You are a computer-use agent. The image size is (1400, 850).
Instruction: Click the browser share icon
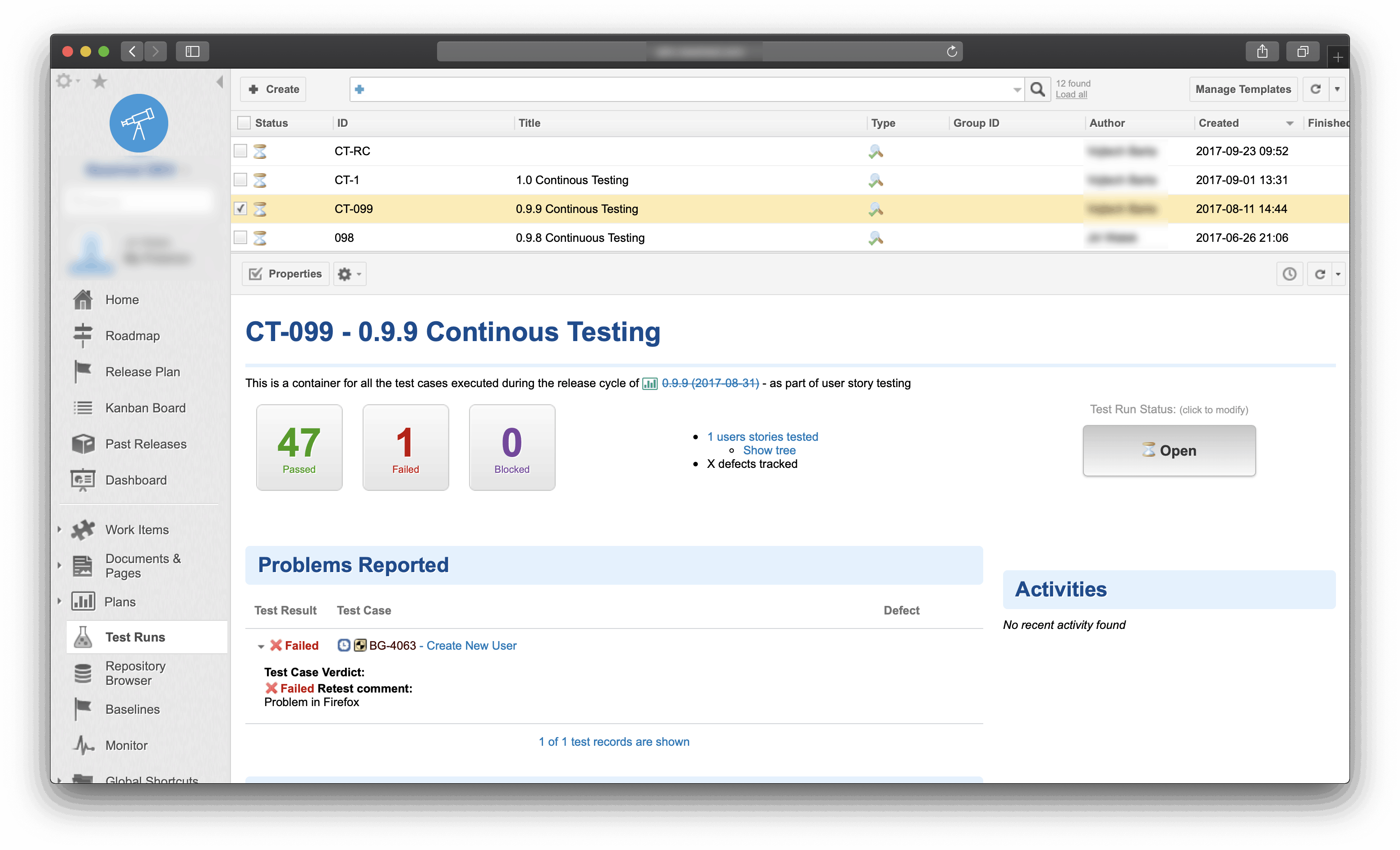click(x=1262, y=51)
